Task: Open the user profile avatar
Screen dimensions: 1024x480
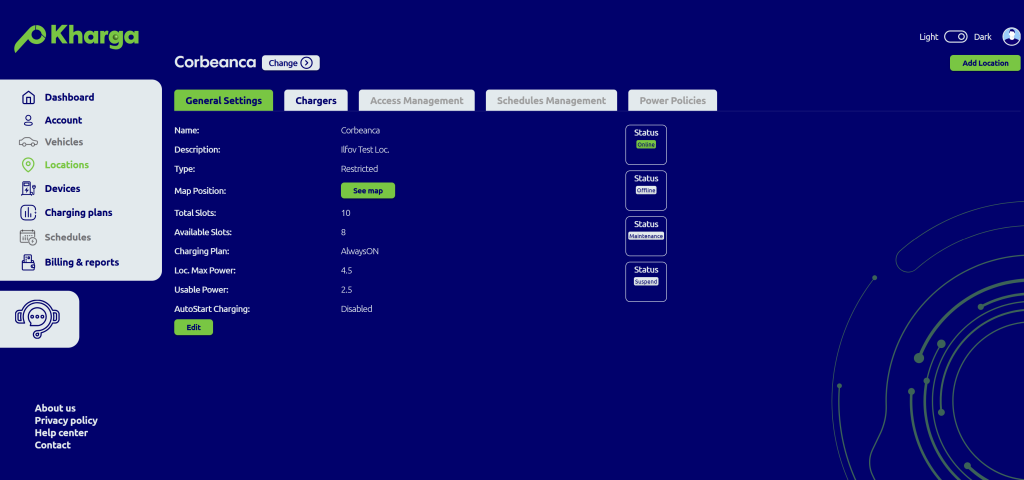Action: pyautogui.click(x=1010, y=37)
